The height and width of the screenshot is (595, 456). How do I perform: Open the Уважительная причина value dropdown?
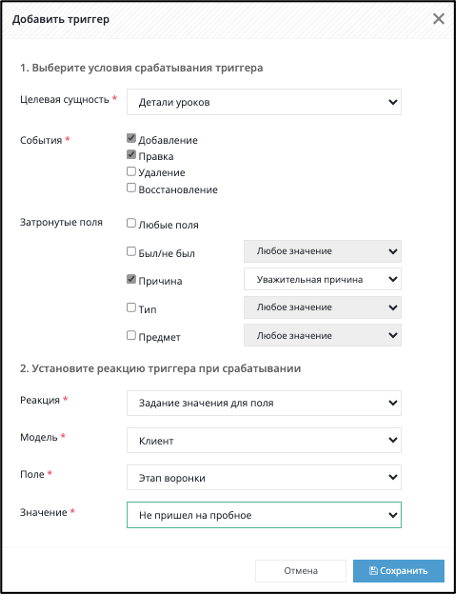click(x=322, y=279)
